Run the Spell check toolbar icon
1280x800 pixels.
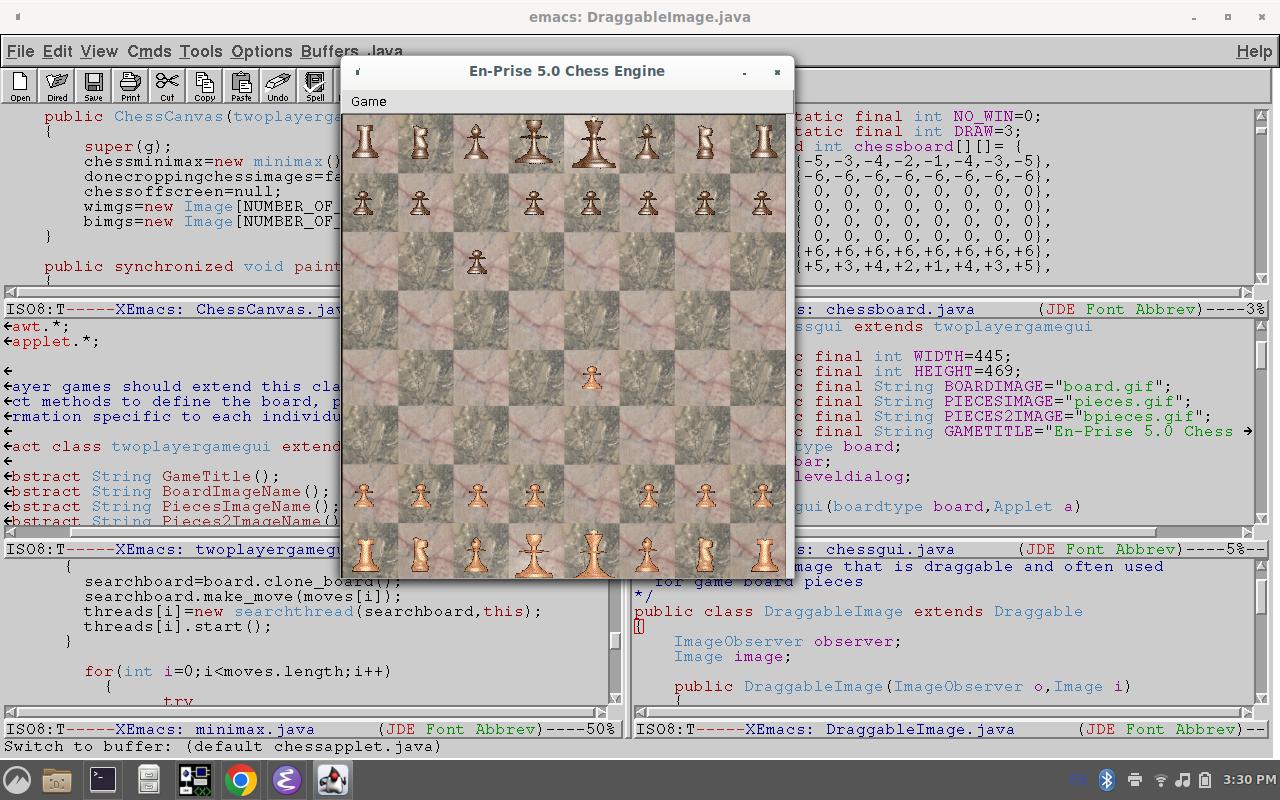[x=315, y=86]
